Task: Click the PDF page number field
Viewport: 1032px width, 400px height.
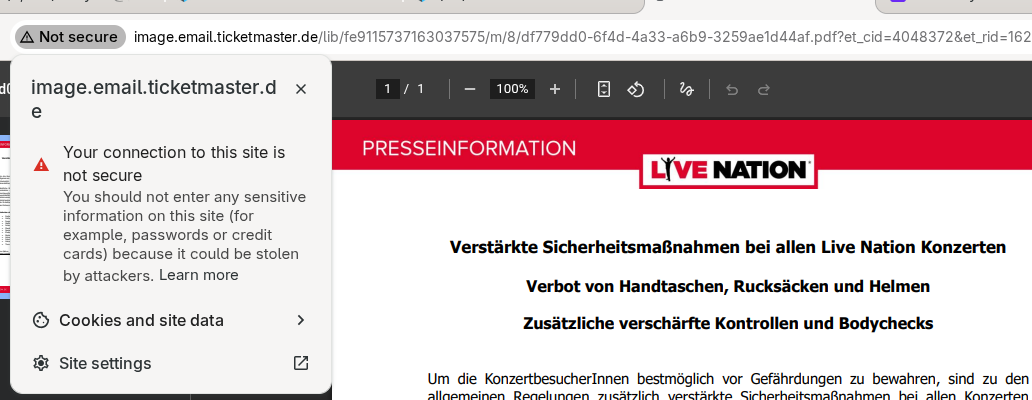Action: [388, 89]
